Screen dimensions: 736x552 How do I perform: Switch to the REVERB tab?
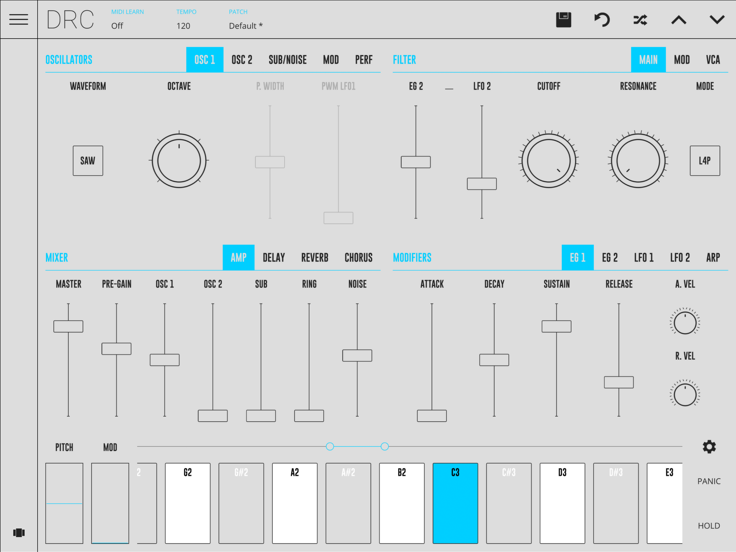coord(314,257)
